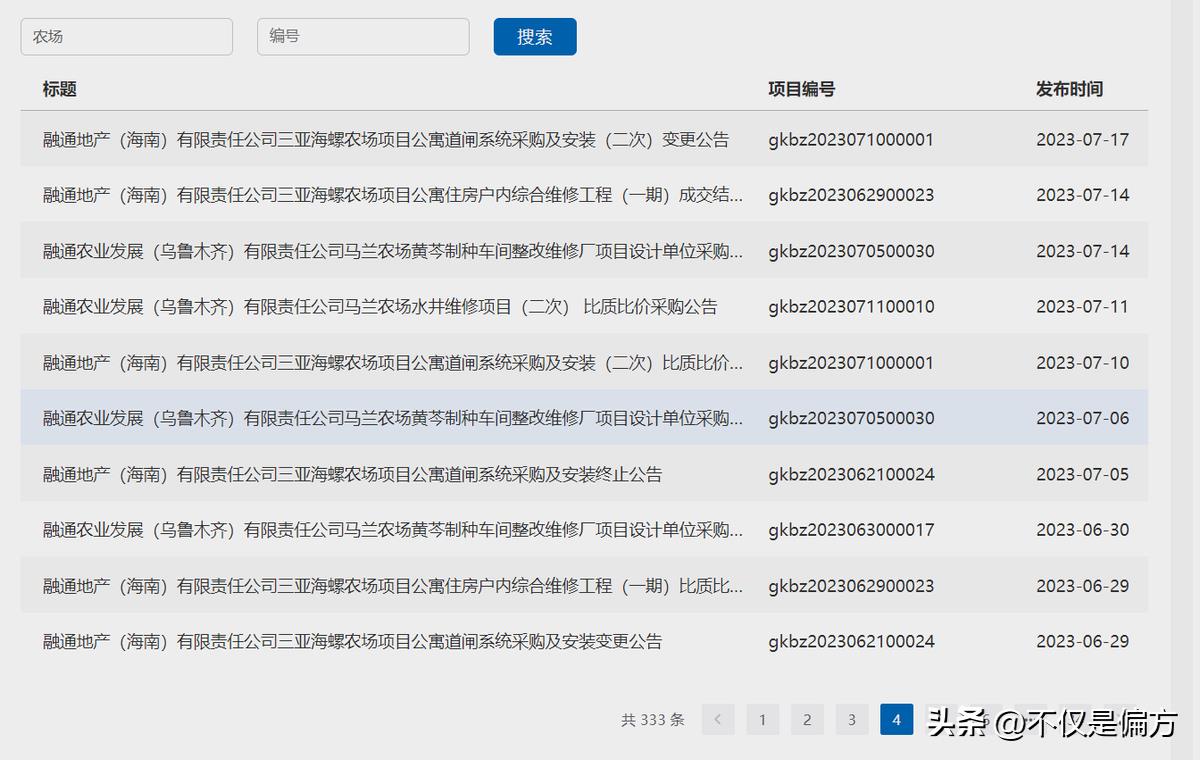Click the 标题 column header
The width and height of the screenshot is (1200, 760).
click(60, 89)
